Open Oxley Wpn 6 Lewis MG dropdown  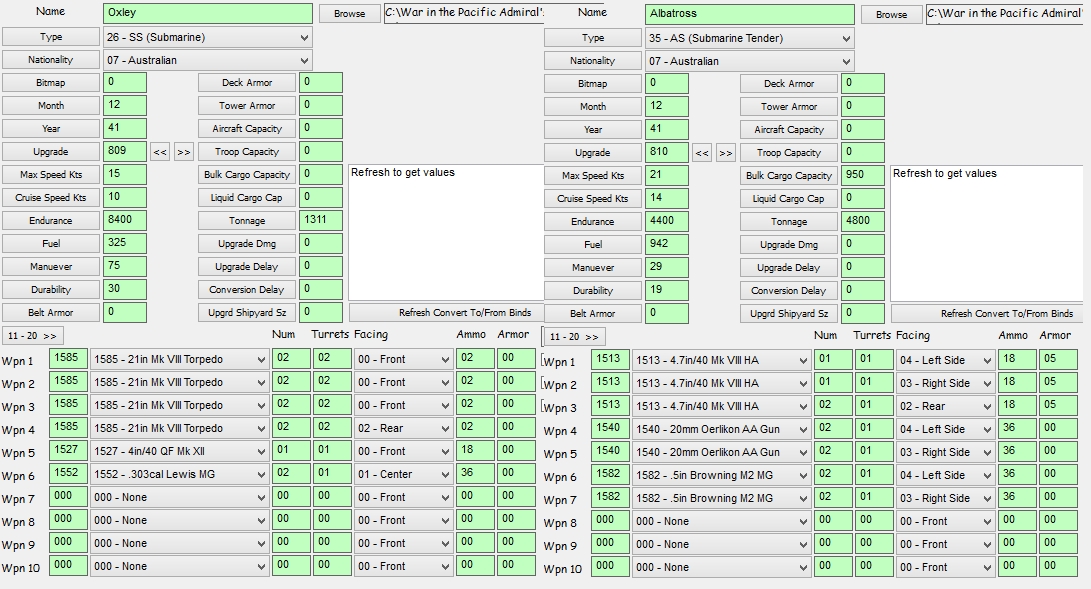(180, 474)
